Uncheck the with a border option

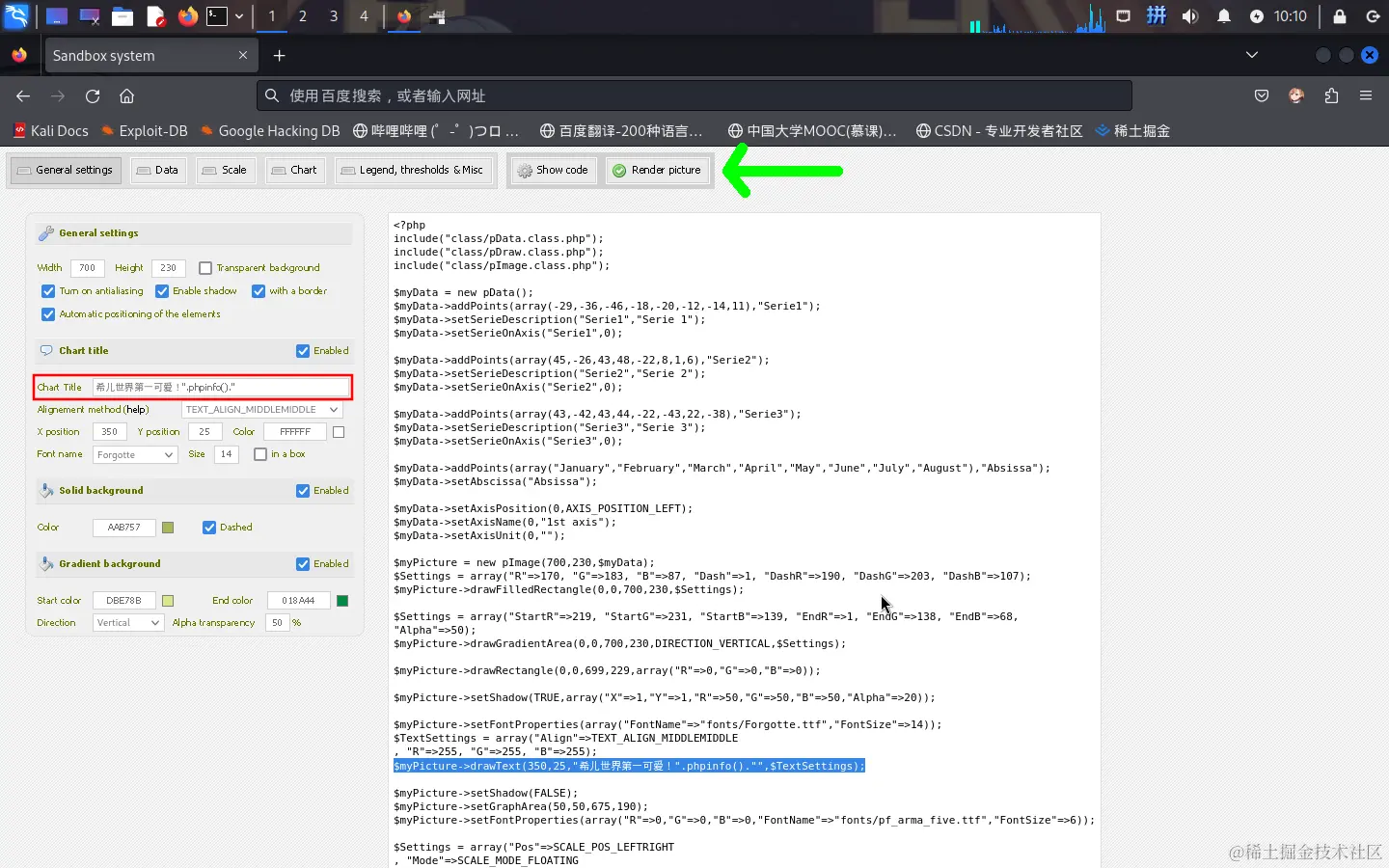click(x=259, y=291)
